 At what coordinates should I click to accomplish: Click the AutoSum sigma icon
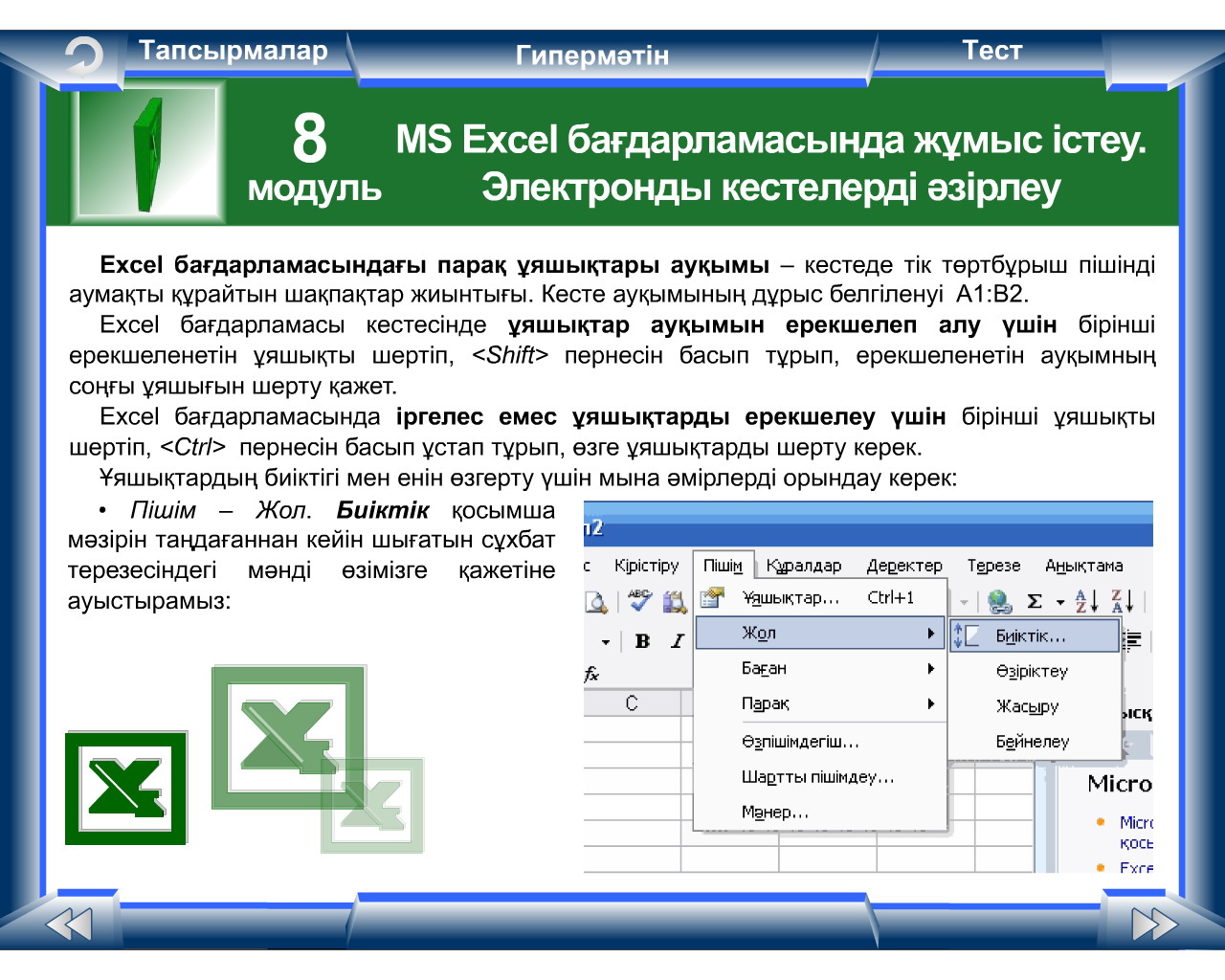(1035, 601)
